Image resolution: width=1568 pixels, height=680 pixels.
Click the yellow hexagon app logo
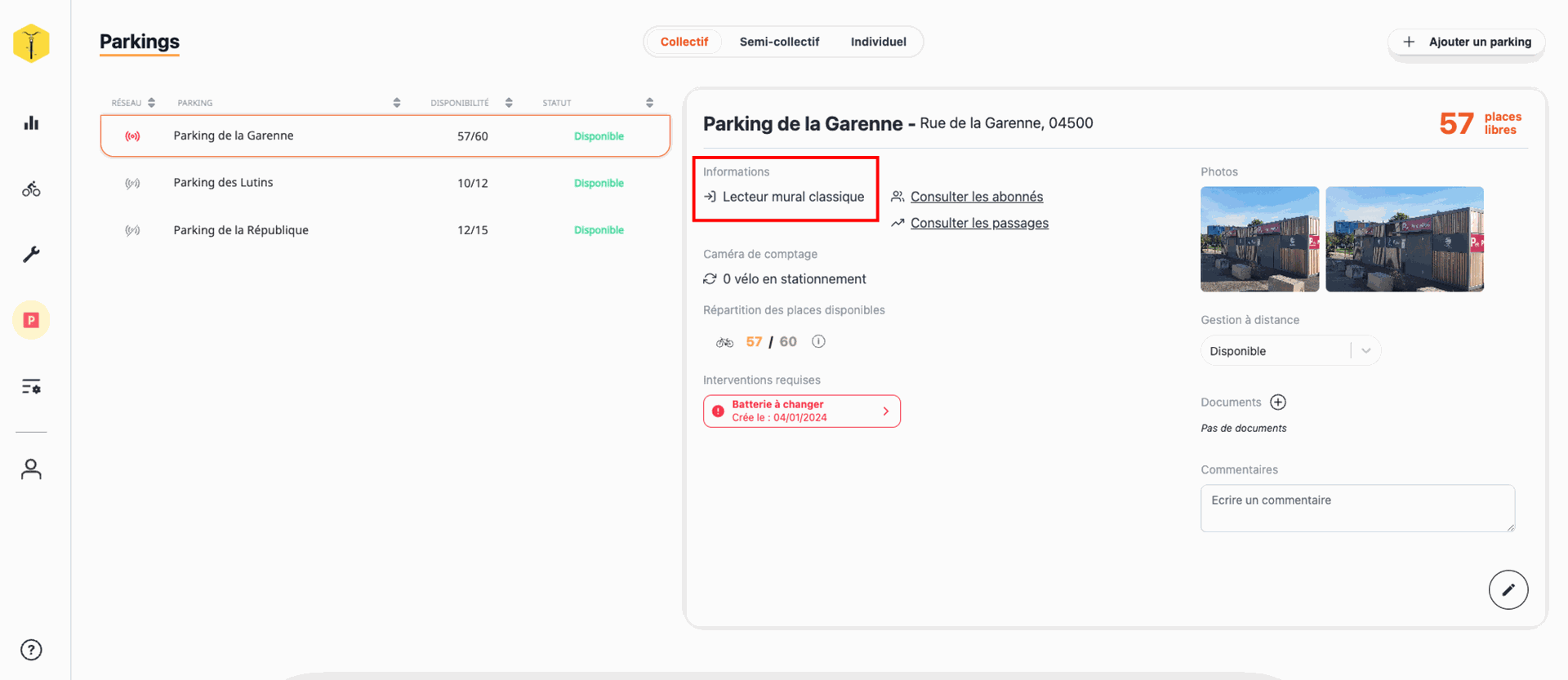(x=31, y=43)
